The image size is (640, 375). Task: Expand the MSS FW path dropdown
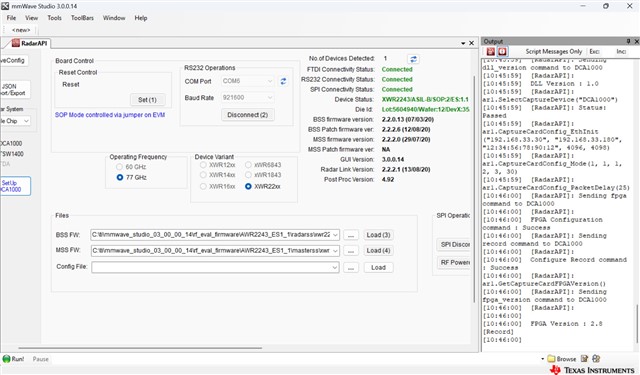335,251
